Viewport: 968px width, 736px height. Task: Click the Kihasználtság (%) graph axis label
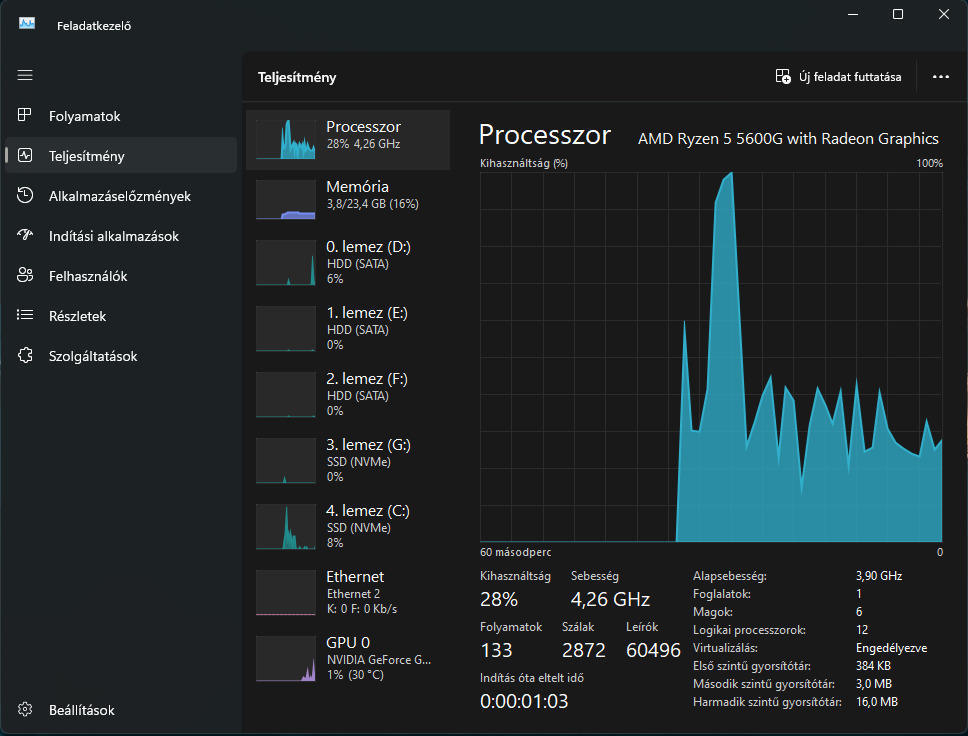click(x=524, y=163)
